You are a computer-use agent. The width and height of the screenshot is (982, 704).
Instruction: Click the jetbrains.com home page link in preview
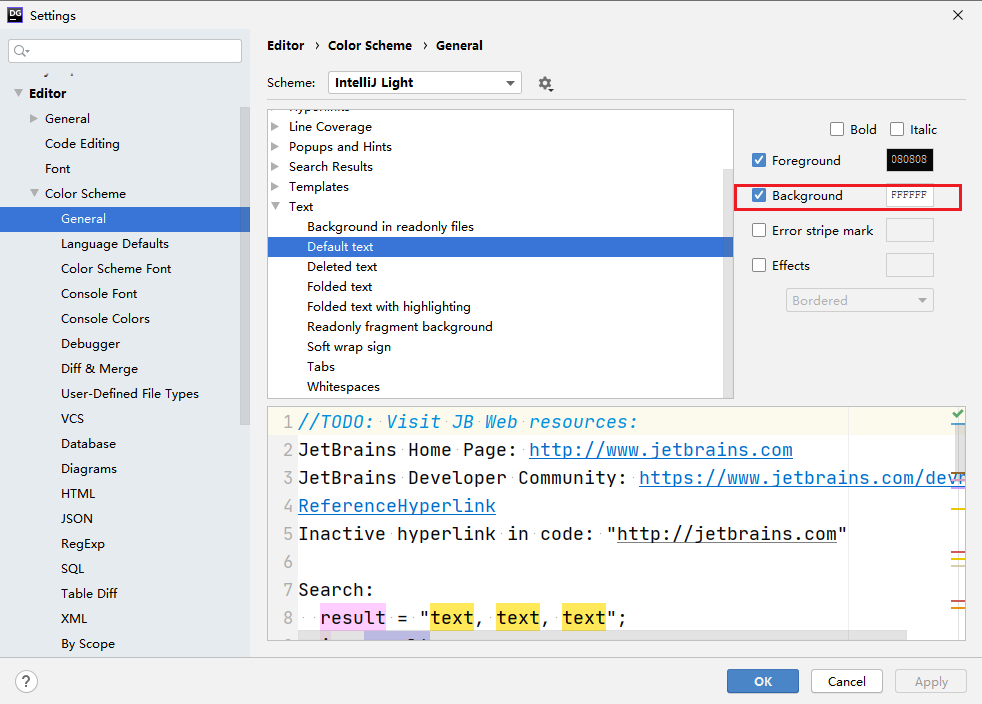(x=661, y=450)
